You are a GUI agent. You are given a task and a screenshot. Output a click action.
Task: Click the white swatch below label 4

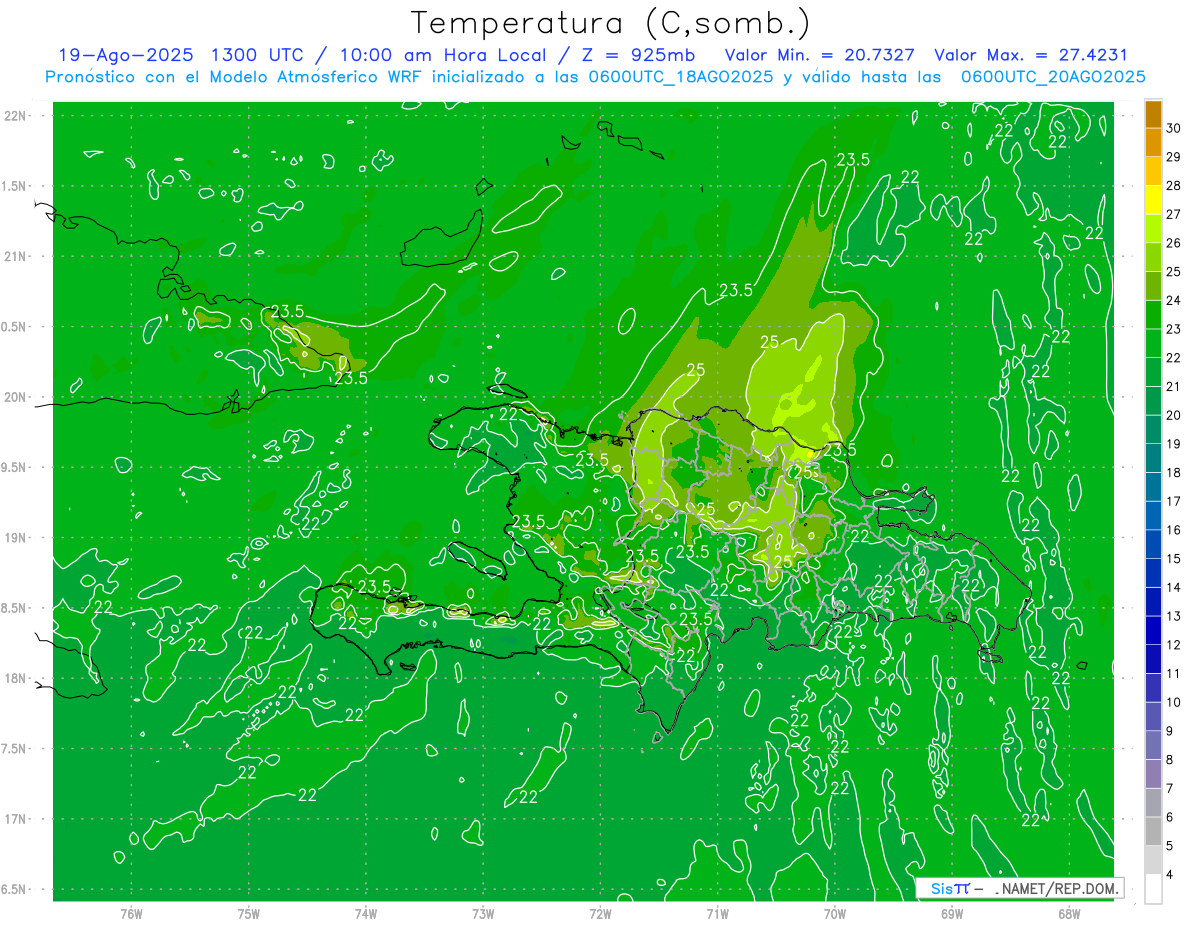point(1153,889)
